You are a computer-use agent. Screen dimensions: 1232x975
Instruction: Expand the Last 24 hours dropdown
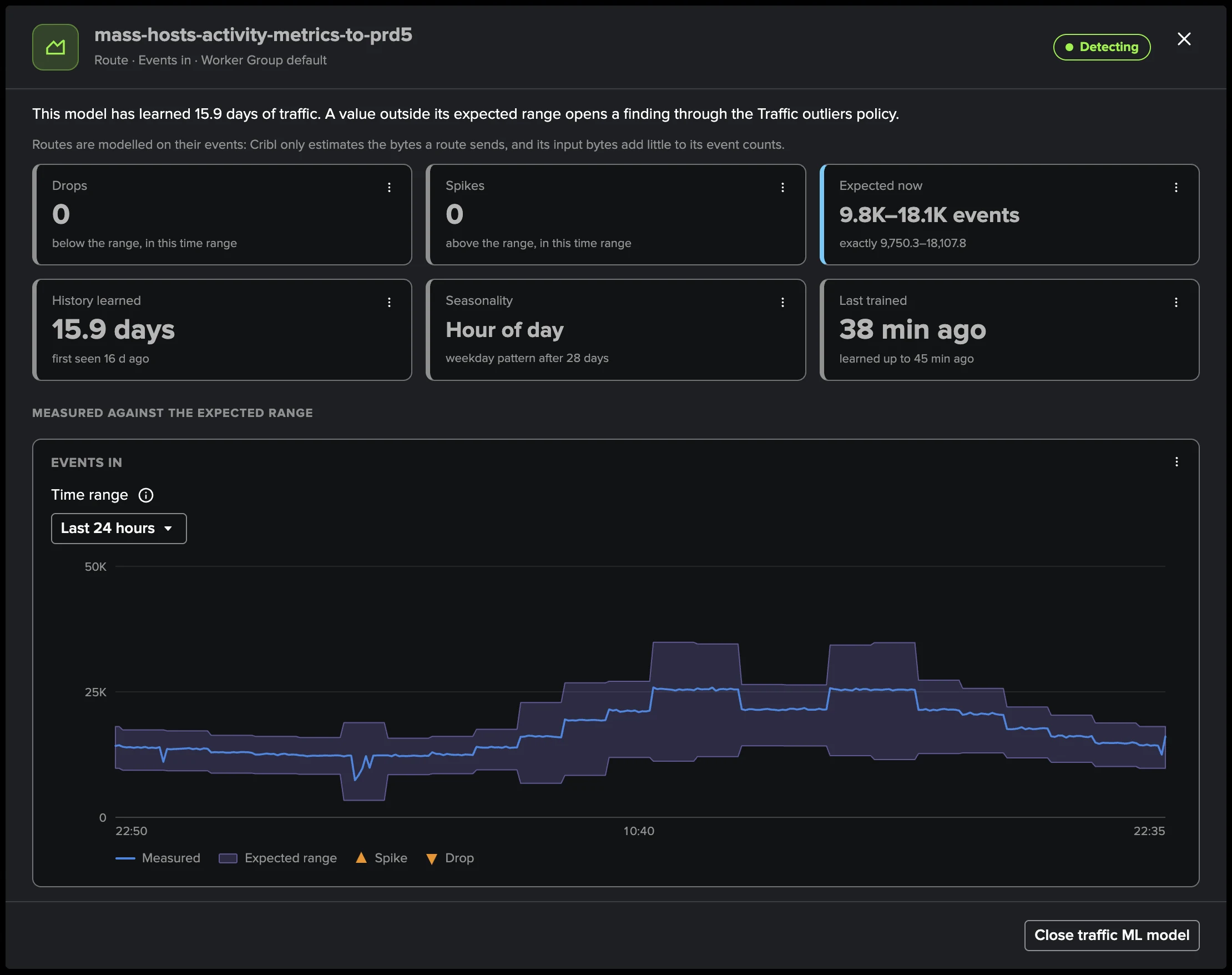119,528
